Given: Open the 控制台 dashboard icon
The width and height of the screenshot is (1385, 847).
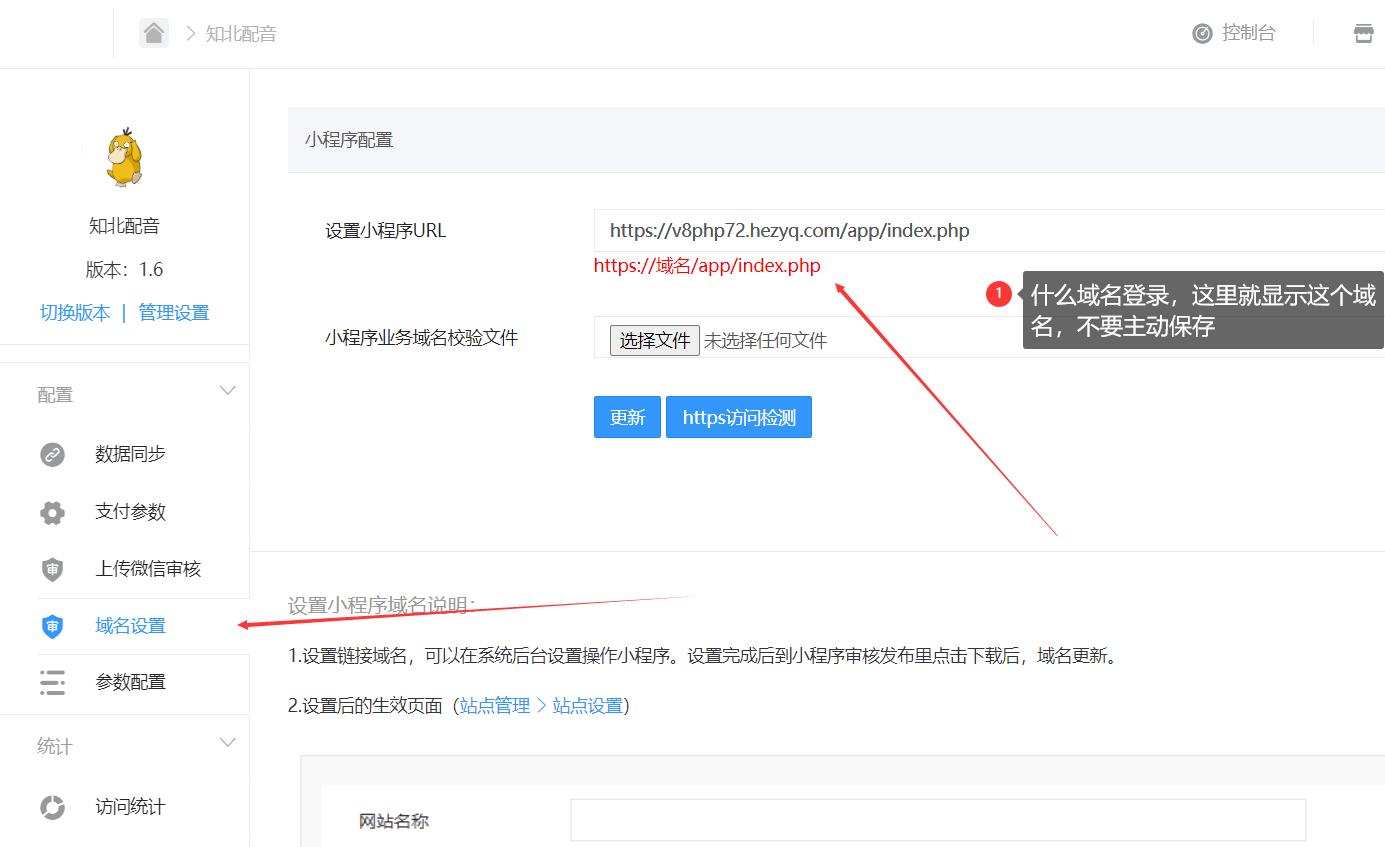Looking at the screenshot, I should tap(1202, 34).
